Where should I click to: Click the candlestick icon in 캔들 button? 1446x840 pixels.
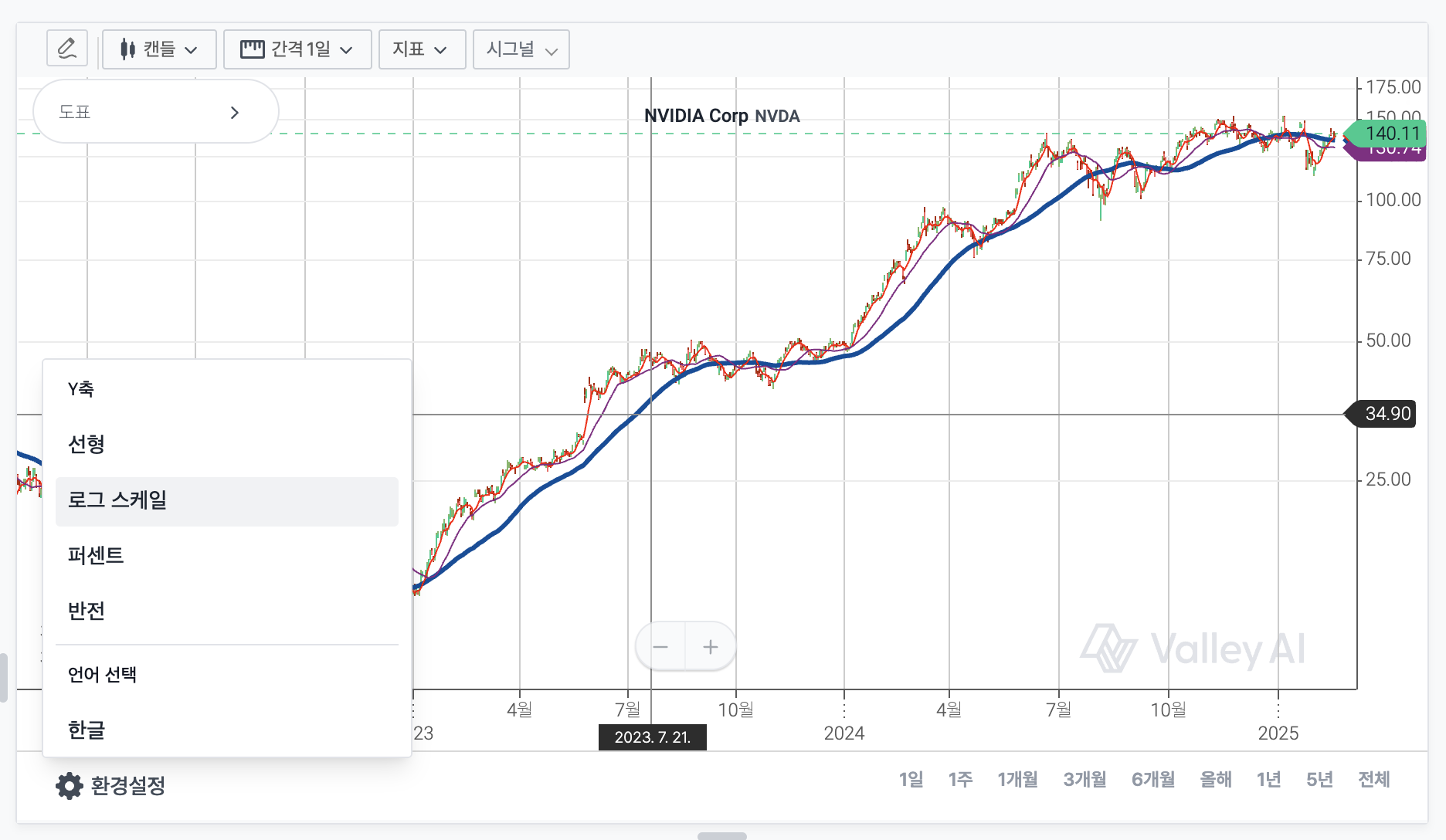pyautogui.click(x=127, y=49)
